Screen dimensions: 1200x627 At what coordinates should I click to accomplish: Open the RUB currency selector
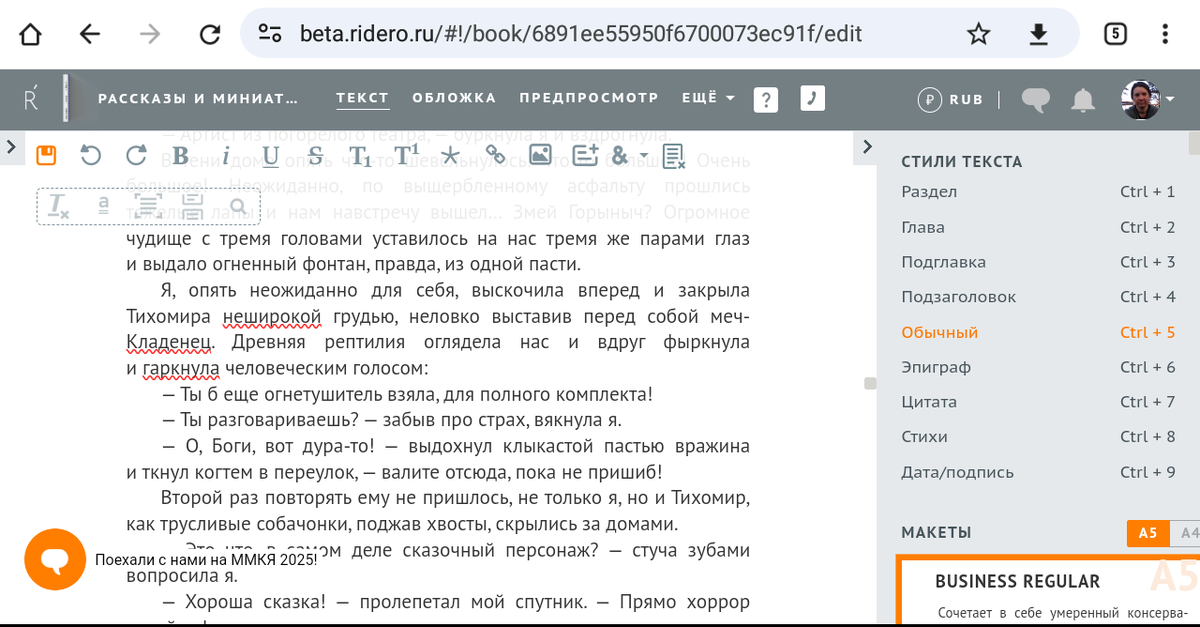[x=950, y=99]
